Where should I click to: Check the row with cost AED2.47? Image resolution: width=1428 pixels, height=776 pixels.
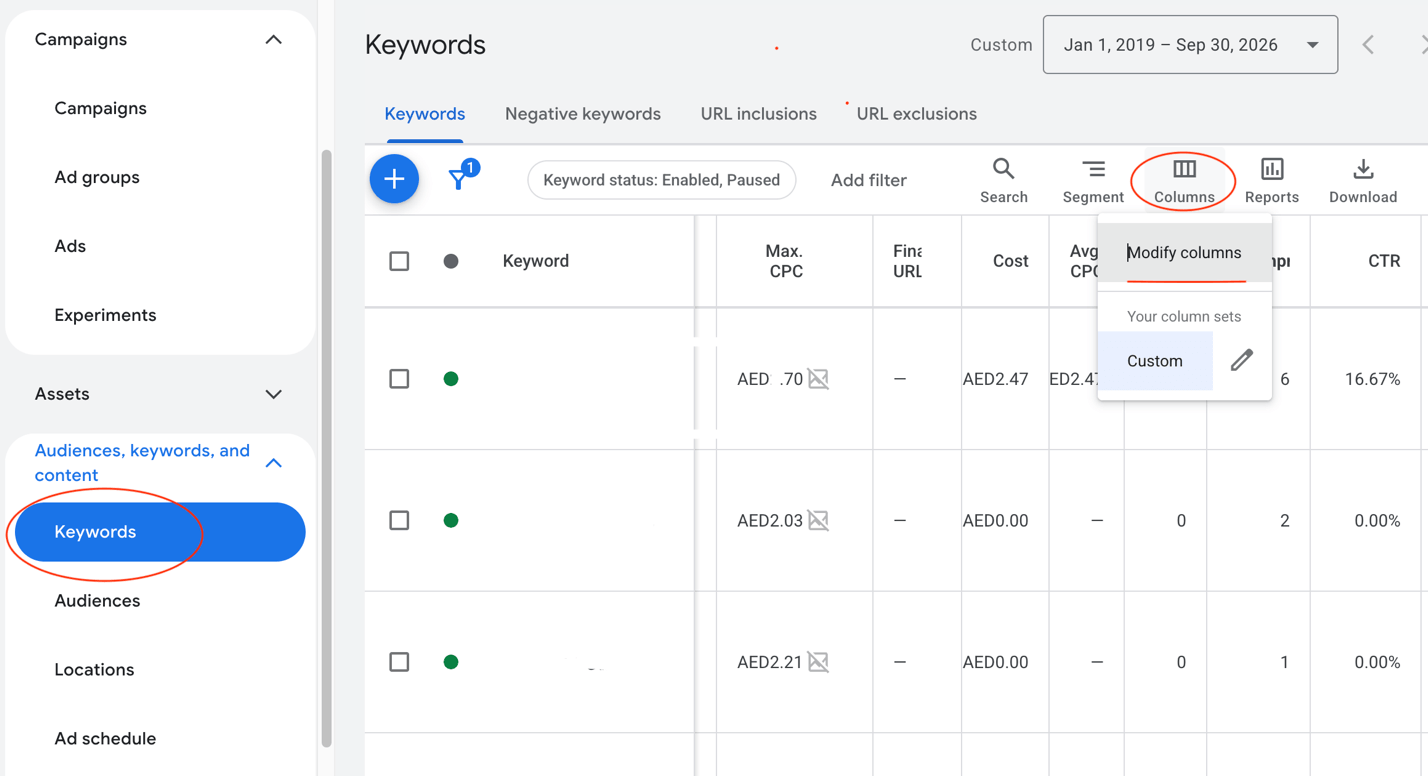[399, 379]
